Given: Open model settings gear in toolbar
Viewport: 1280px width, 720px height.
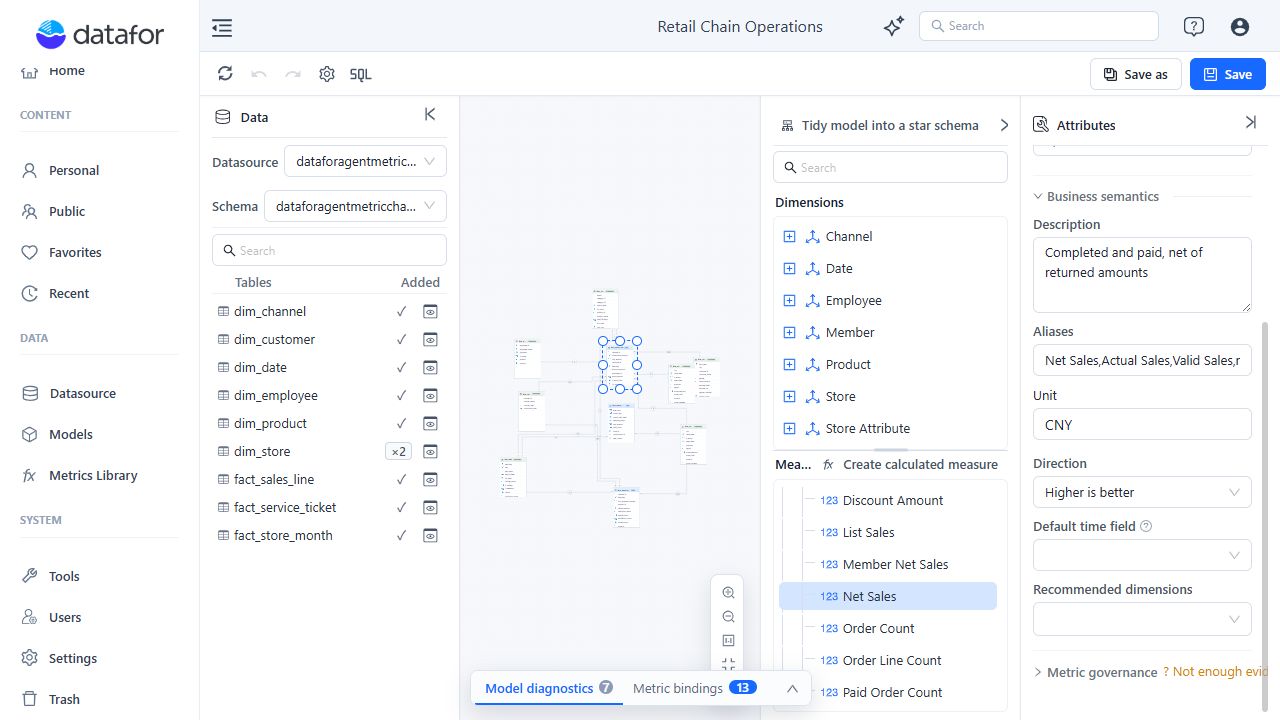Looking at the screenshot, I should pyautogui.click(x=327, y=74).
